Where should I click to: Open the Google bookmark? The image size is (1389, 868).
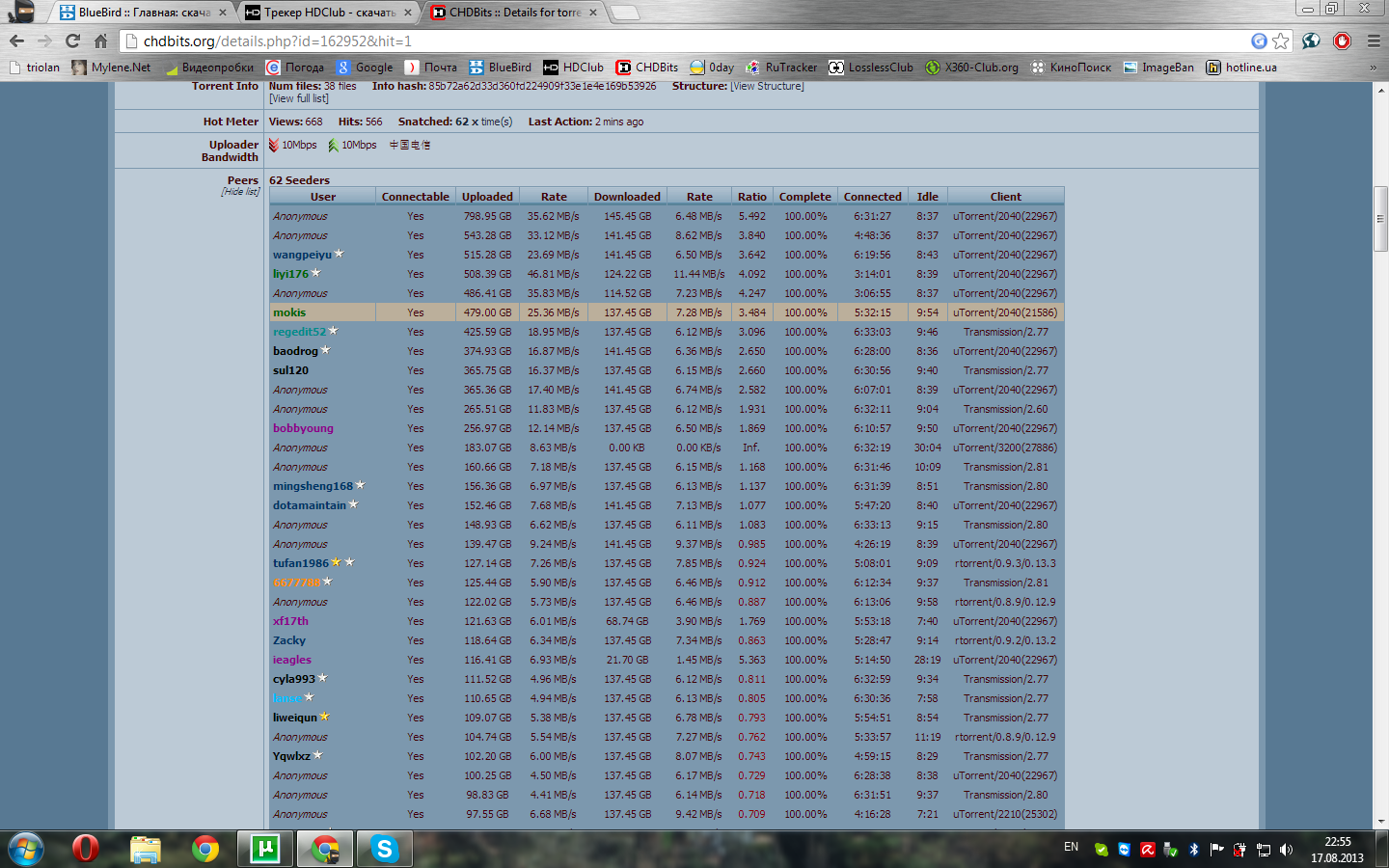[365, 68]
